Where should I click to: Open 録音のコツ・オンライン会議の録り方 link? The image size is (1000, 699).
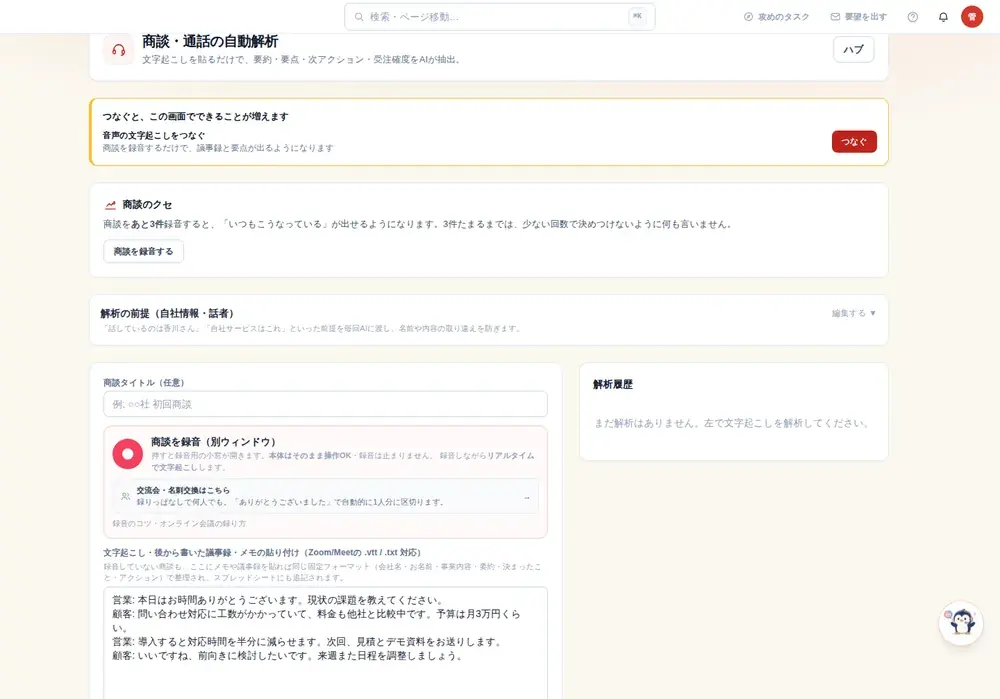coord(179,524)
